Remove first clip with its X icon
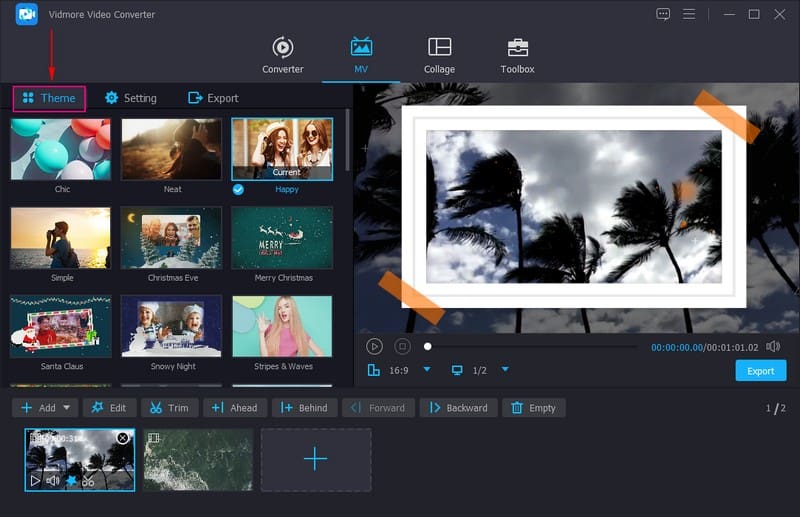The width and height of the screenshot is (800, 517). point(122,438)
